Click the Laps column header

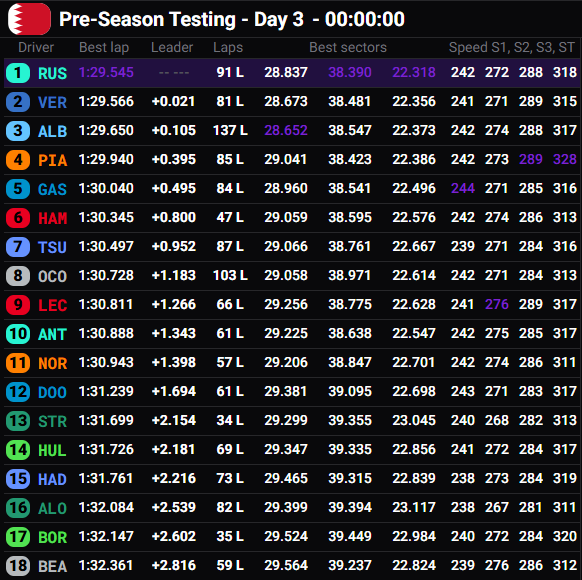click(228, 47)
